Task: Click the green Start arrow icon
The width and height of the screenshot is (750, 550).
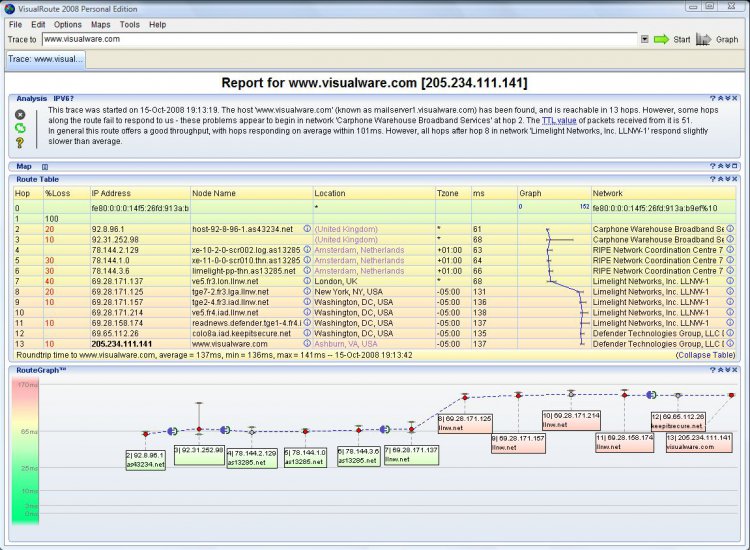Action: (661, 39)
